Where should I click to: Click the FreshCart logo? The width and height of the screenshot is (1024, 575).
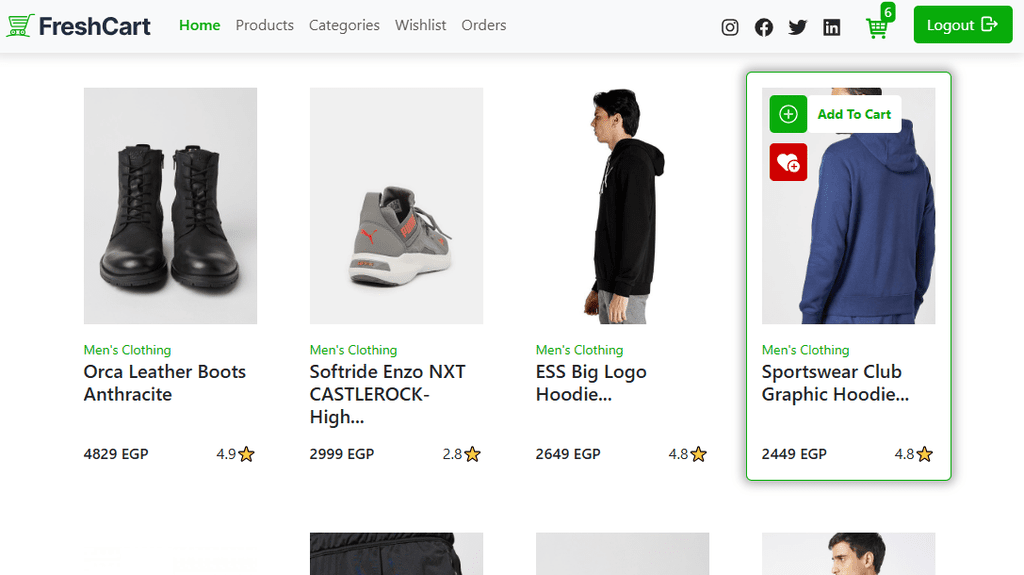tap(78, 26)
